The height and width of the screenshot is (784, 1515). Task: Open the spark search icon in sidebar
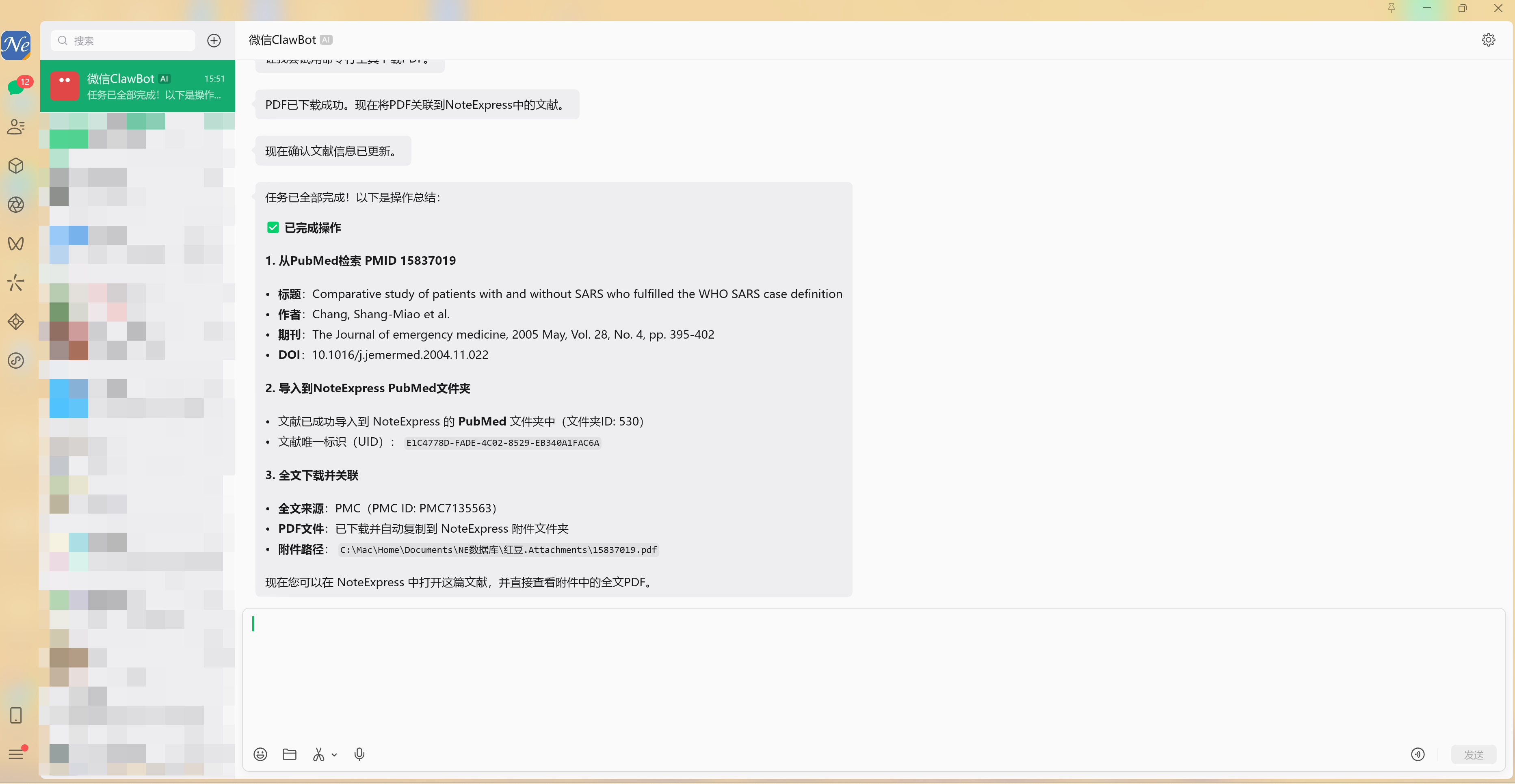(x=16, y=283)
